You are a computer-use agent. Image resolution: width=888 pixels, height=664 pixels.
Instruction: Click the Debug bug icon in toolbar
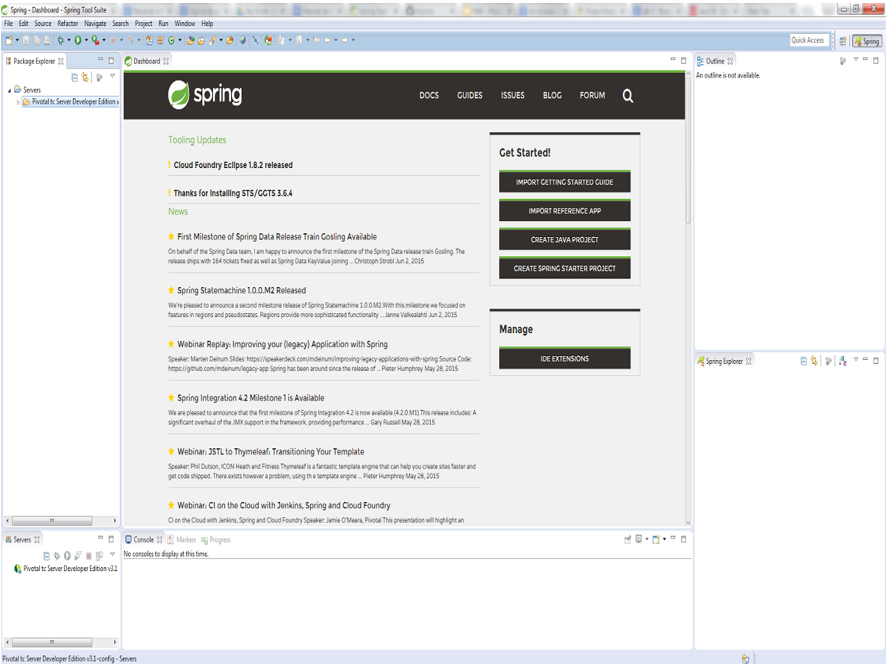point(61,40)
